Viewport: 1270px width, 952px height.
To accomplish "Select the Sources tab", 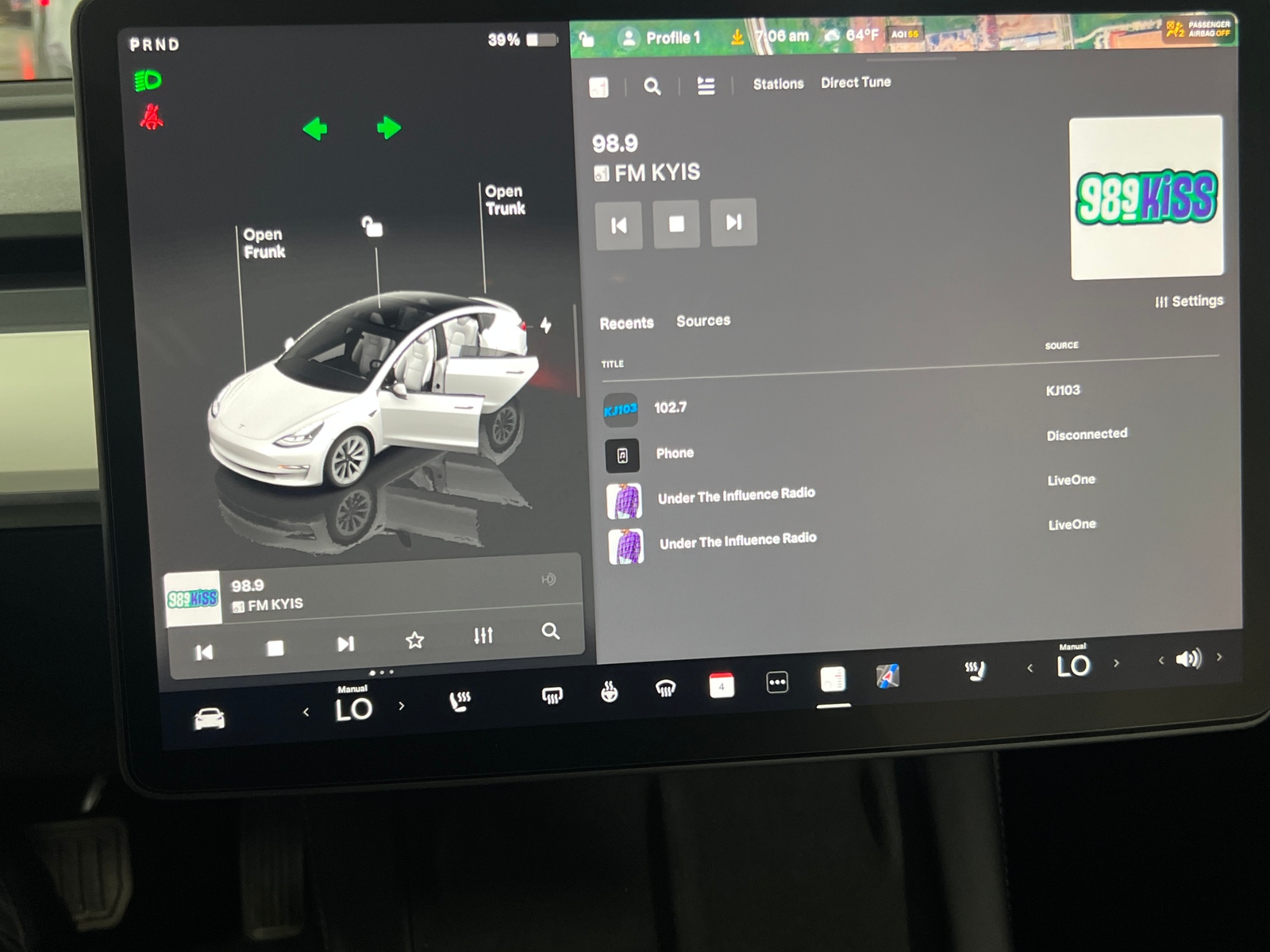I will [703, 321].
